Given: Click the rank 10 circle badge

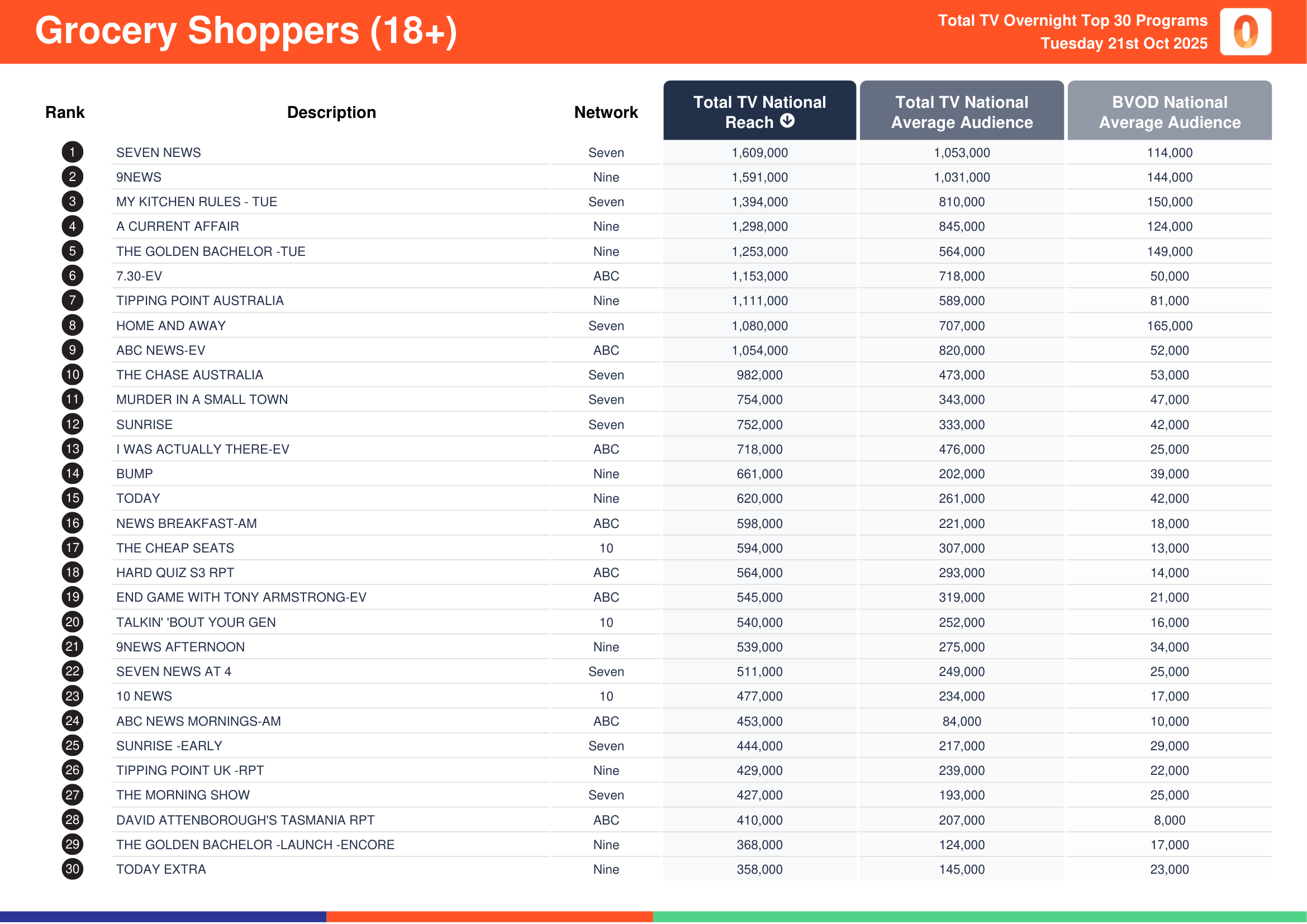Looking at the screenshot, I should (x=72, y=374).
